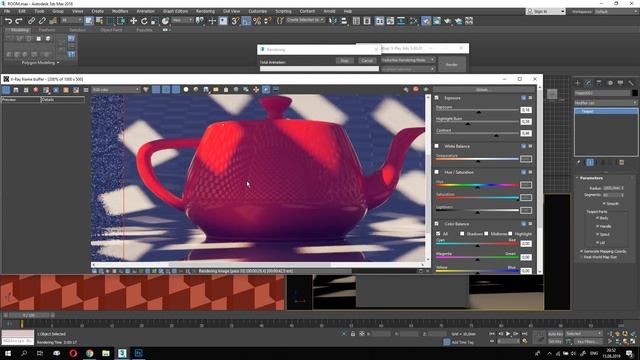Activate the Select and Move tool
Viewport: 640px width, 360px height.
point(133,21)
